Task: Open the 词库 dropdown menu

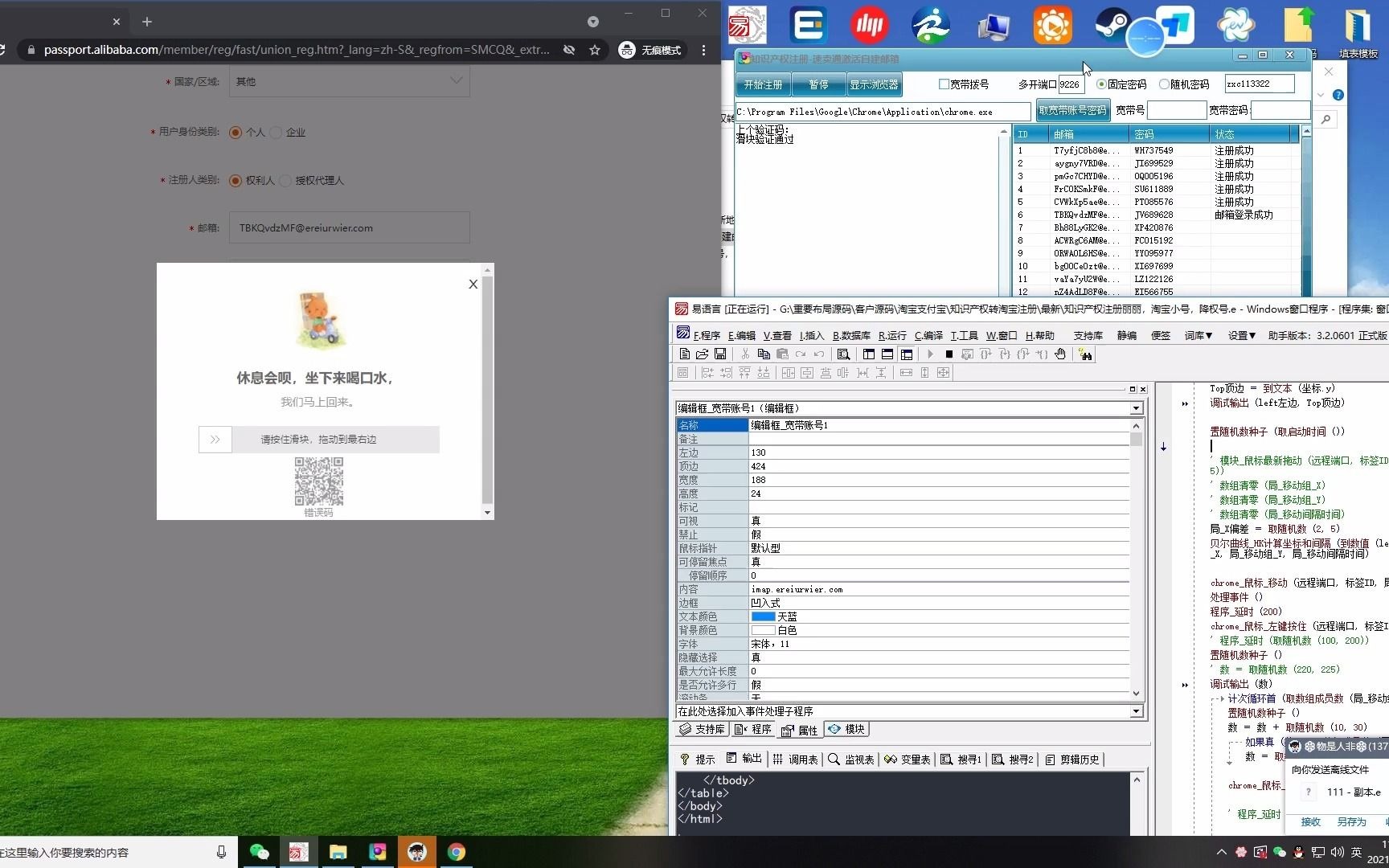Action: pyautogui.click(x=1198, y=335)
